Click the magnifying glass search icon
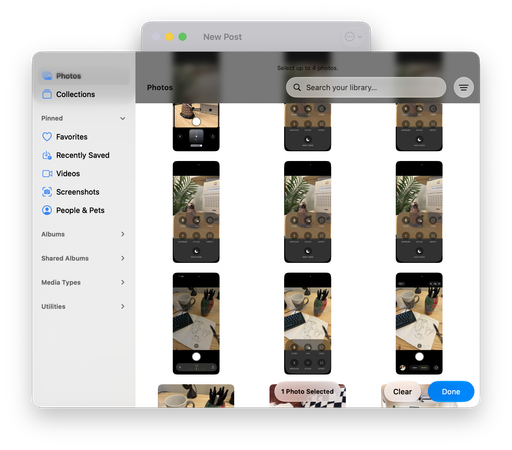512x450 pixels. pyautogui.click(x=297, y=87)
